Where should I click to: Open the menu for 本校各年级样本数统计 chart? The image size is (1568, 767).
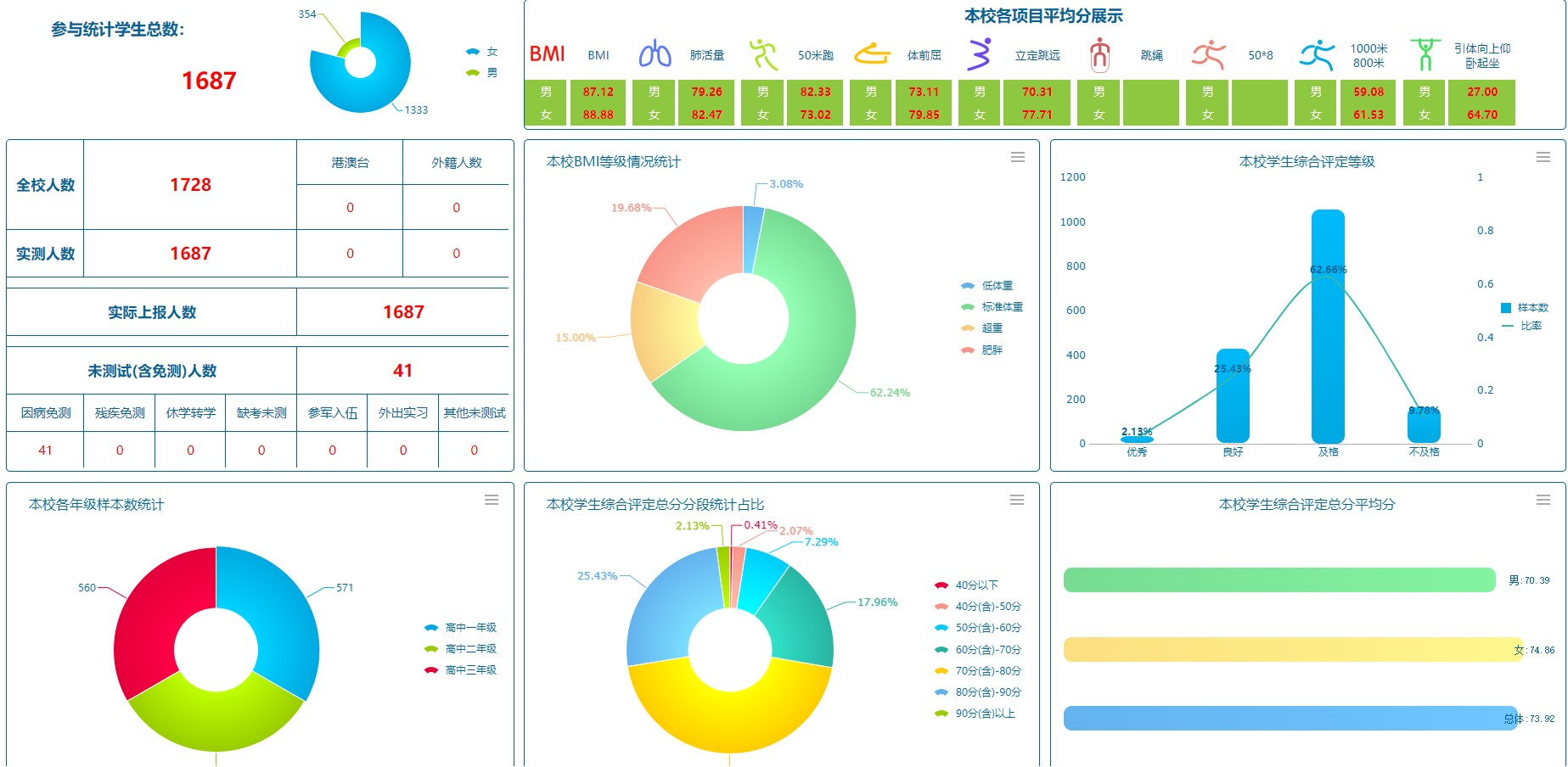491,500
